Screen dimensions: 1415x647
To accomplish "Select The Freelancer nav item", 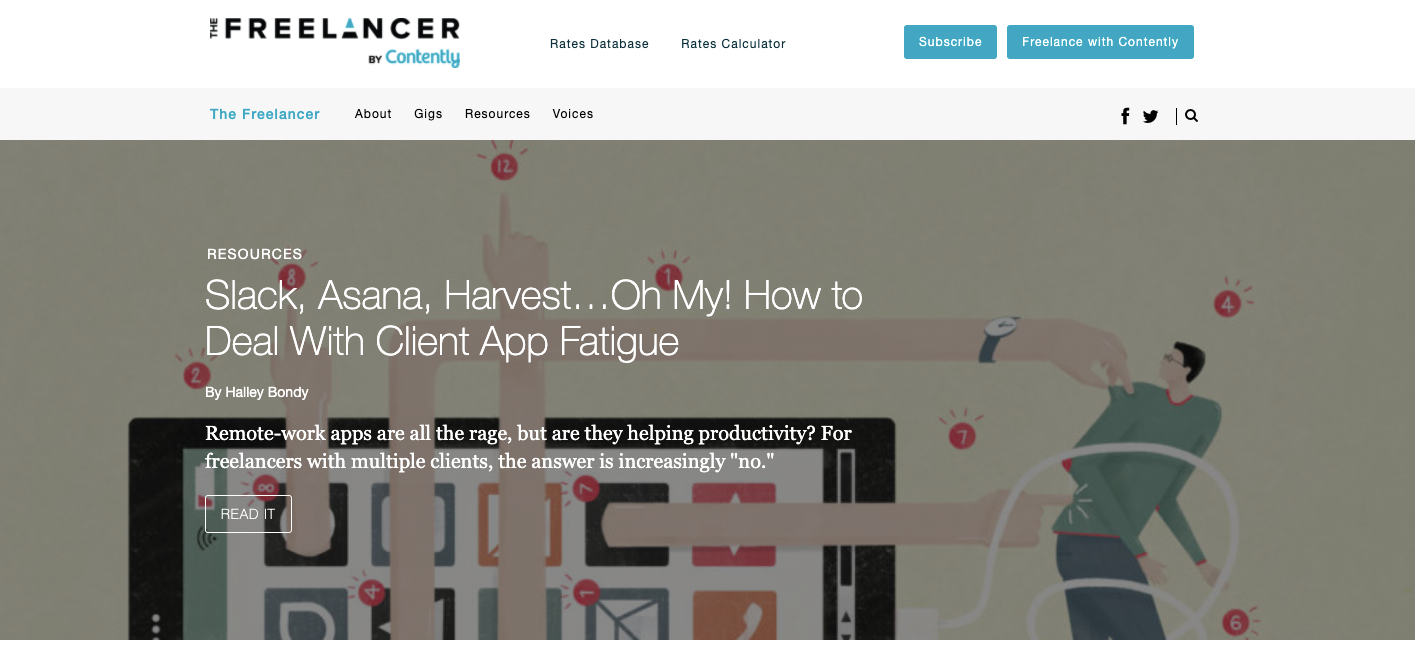I will coord(265,114).
